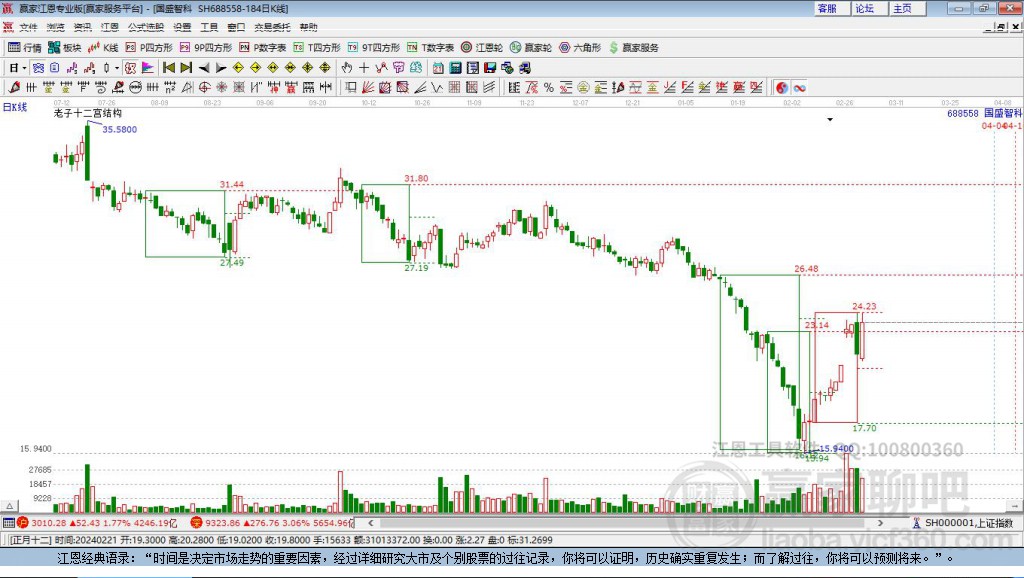
Task: Open the T四方形 tool
Action: (317, 48)
